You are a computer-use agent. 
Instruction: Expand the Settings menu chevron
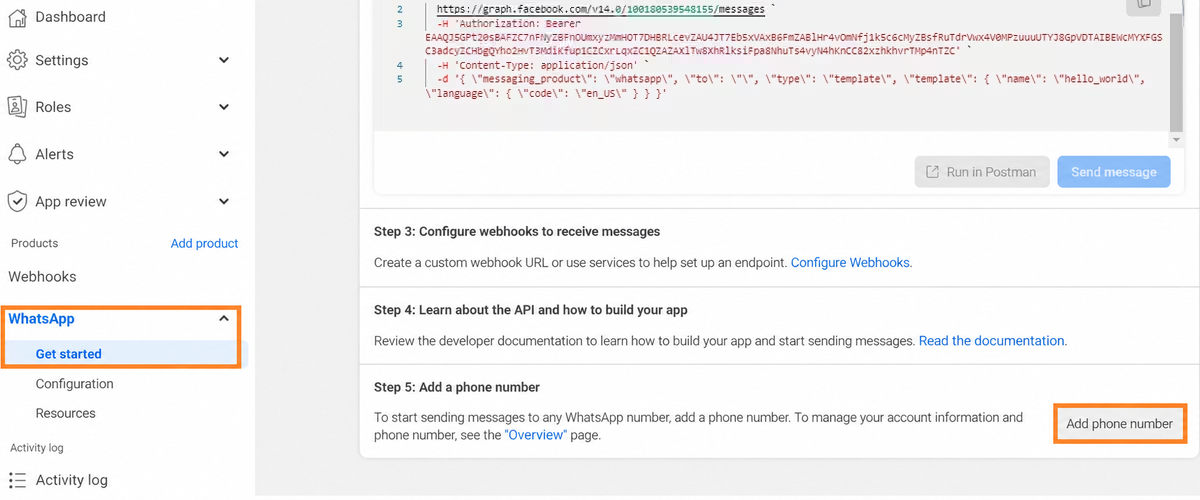[x=224, y=60]
